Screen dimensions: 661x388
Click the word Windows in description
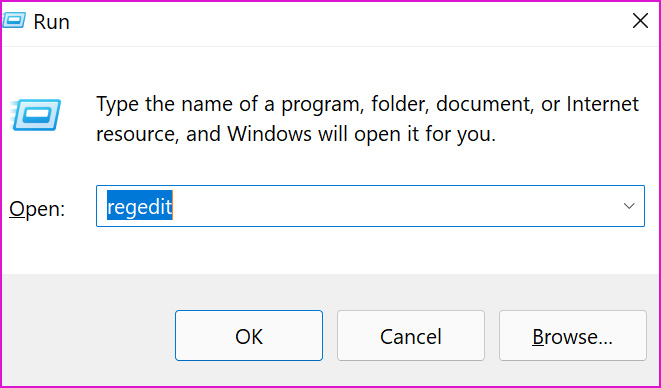[270, 135]
